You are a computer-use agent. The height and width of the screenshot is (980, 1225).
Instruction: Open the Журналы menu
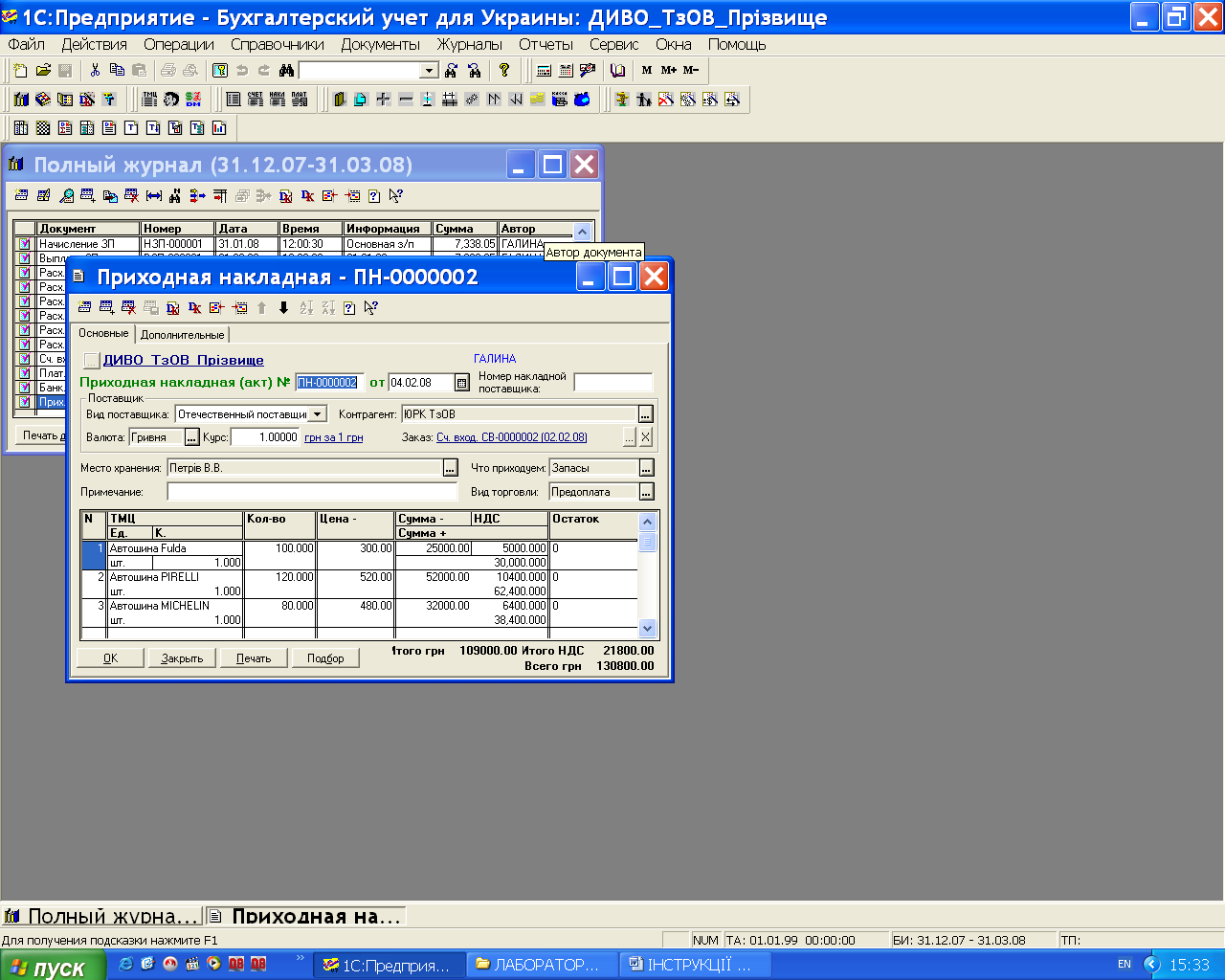pos(470,44)
